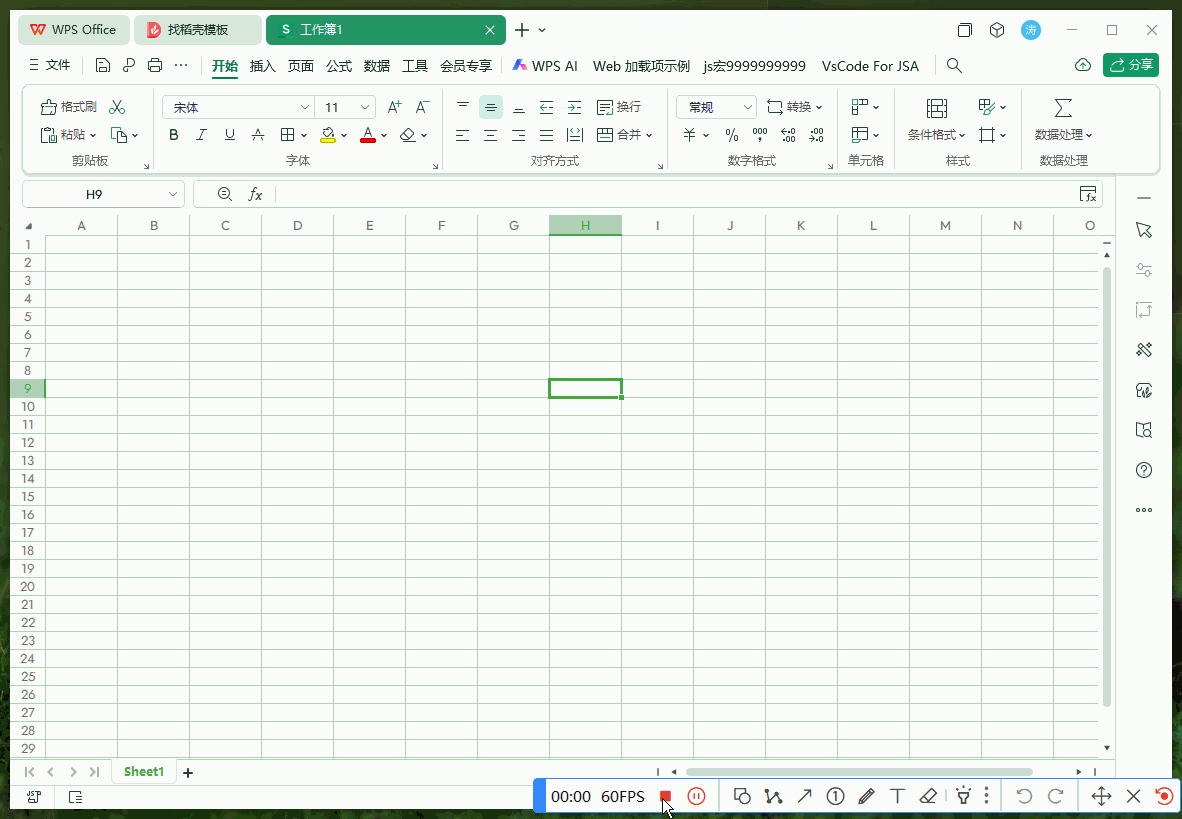Click the Insert Function fx icon
This screenshot has width=1182, height=819.
(x=256, y=195)
